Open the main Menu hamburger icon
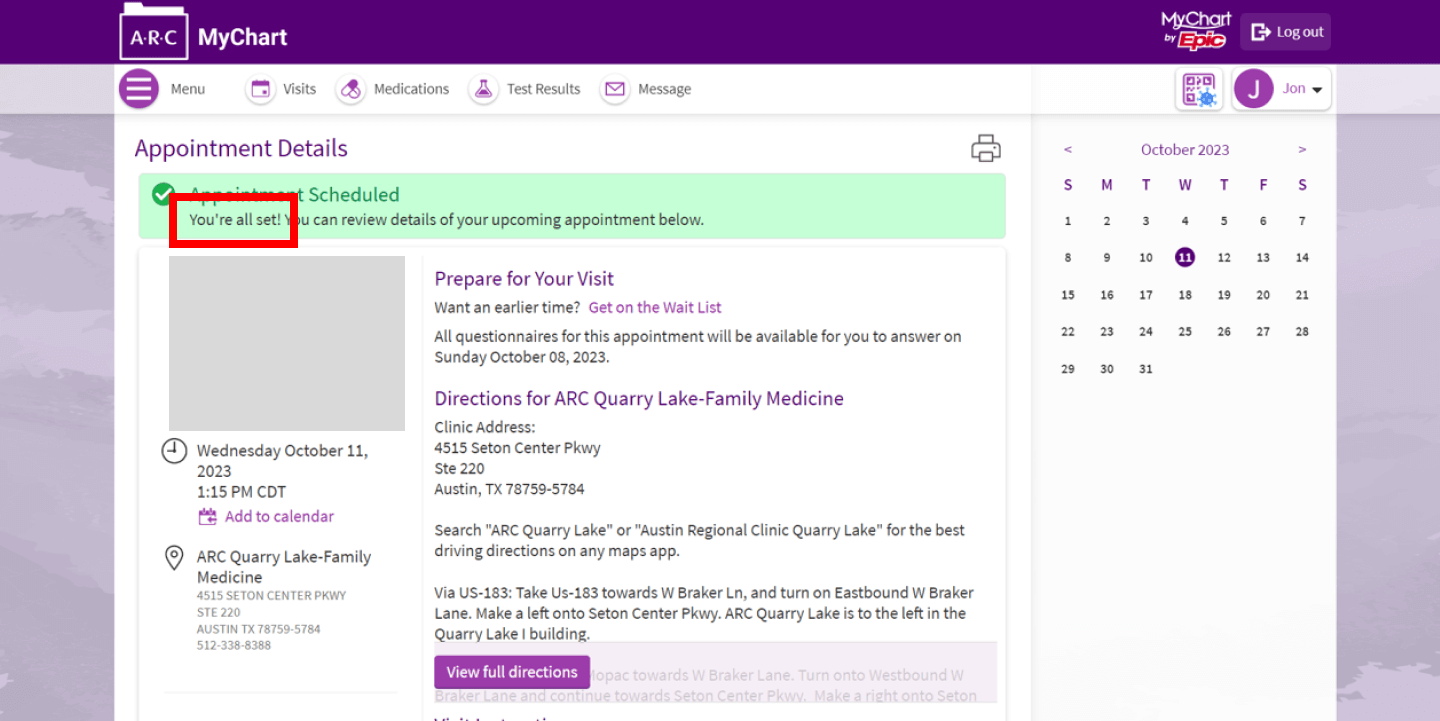 [139, 89]
